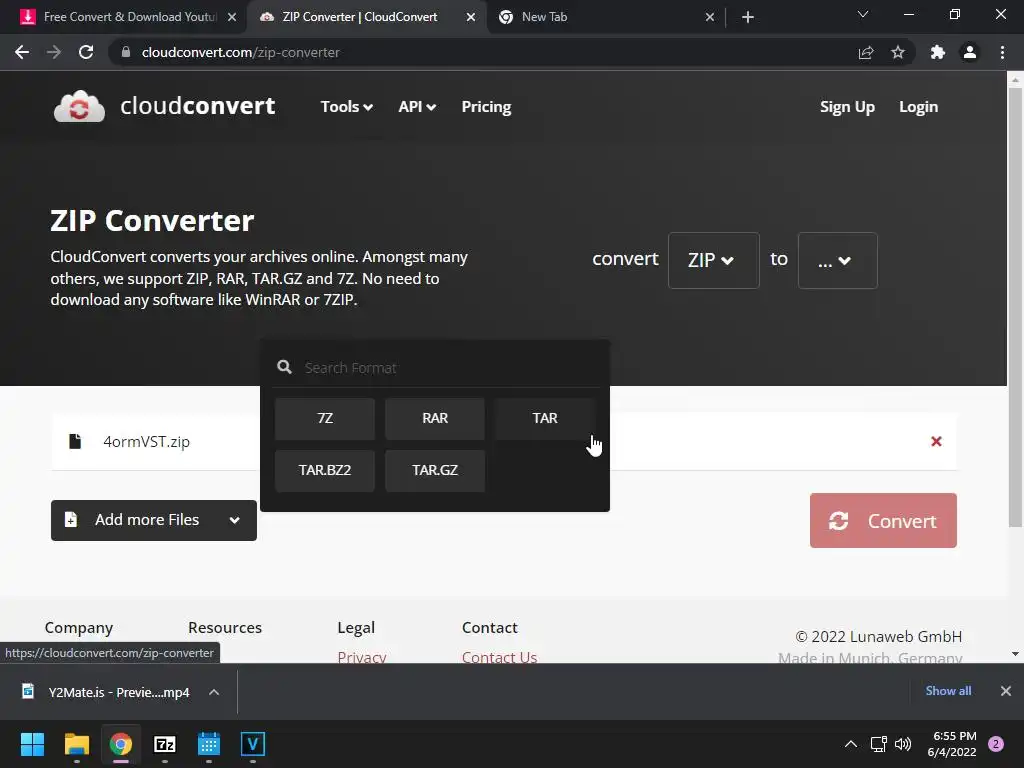
Task: Choose 7Z as the output format
Action: coord(325,418)
